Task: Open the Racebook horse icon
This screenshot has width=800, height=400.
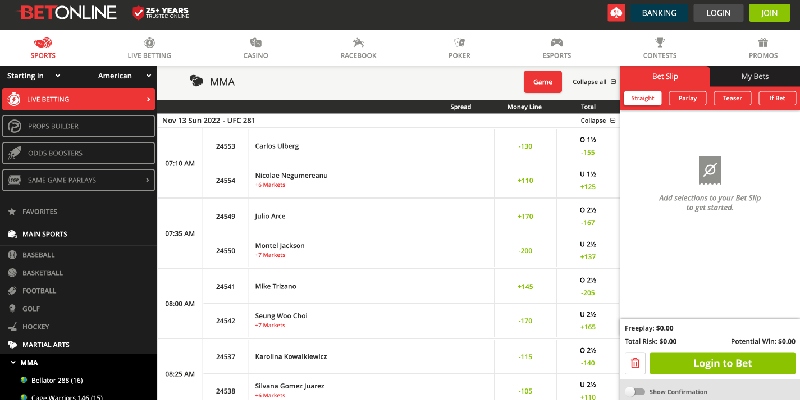Action: click(x=358, y=42)
